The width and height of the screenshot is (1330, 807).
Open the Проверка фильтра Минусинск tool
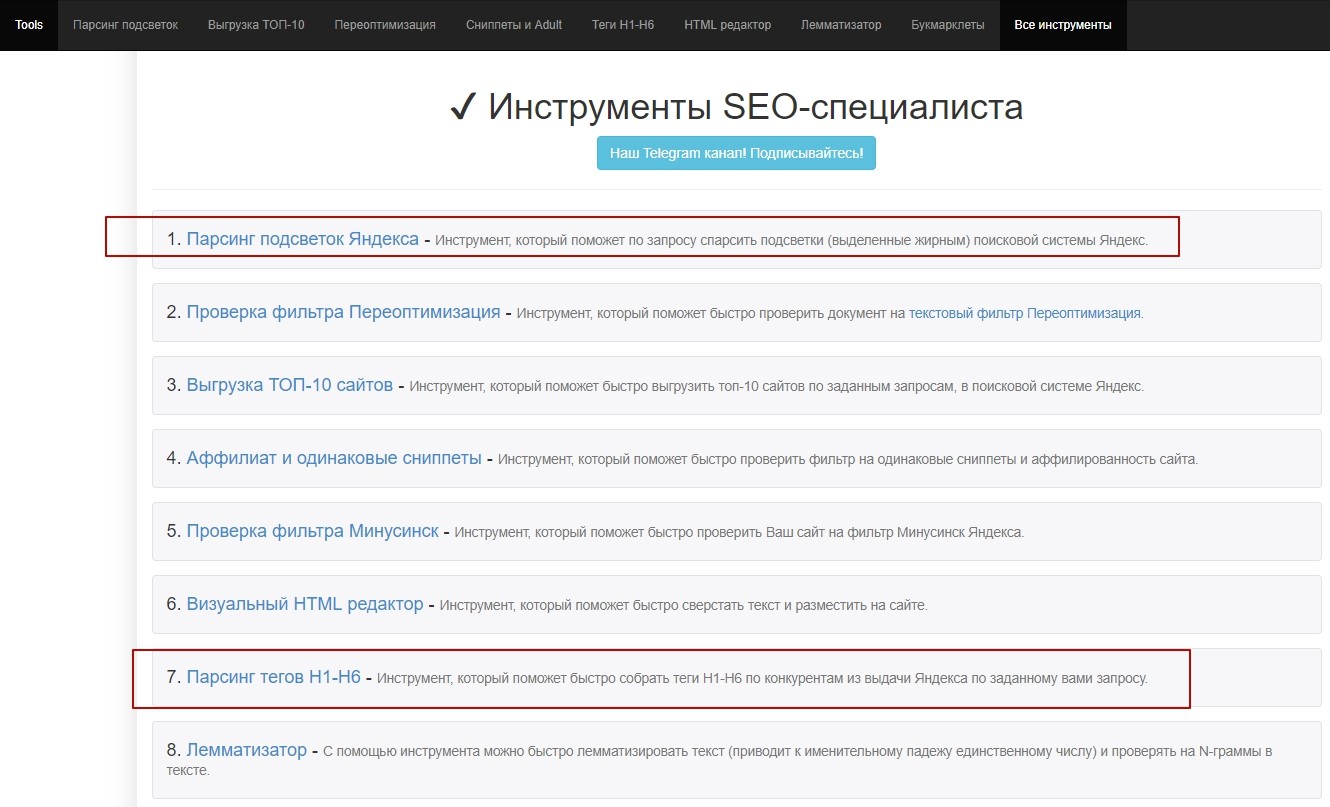click(313, 531)
